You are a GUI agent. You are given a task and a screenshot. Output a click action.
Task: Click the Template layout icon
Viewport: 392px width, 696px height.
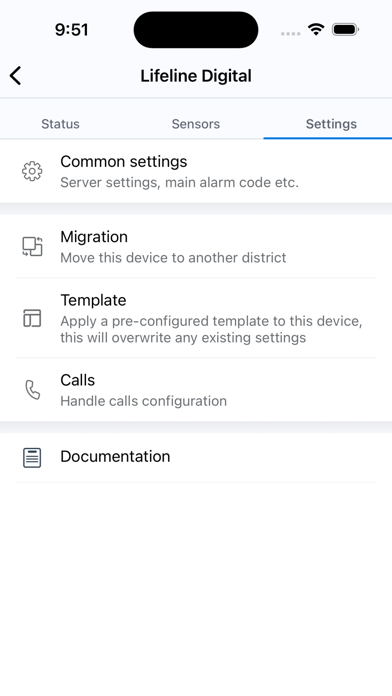(x=32, y=318)
